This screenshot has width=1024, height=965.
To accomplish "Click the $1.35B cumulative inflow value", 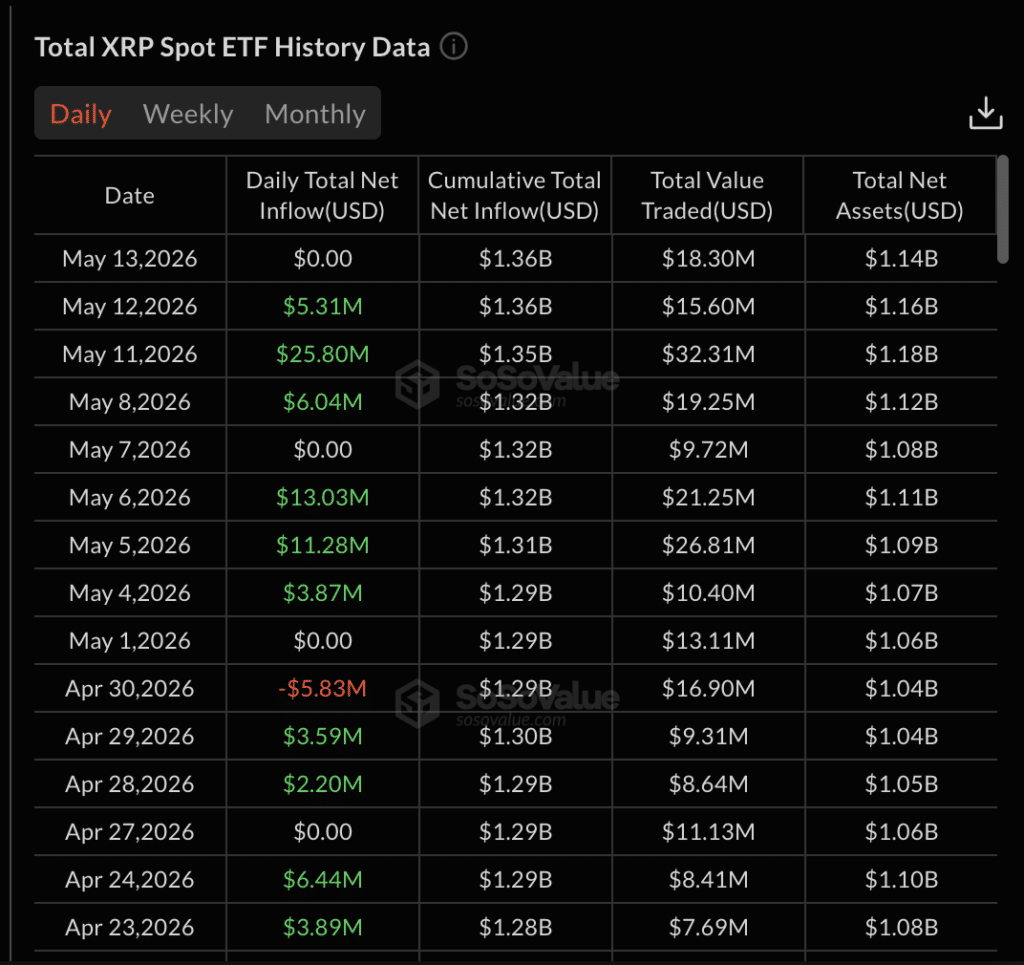I will [x=515, y=354].
